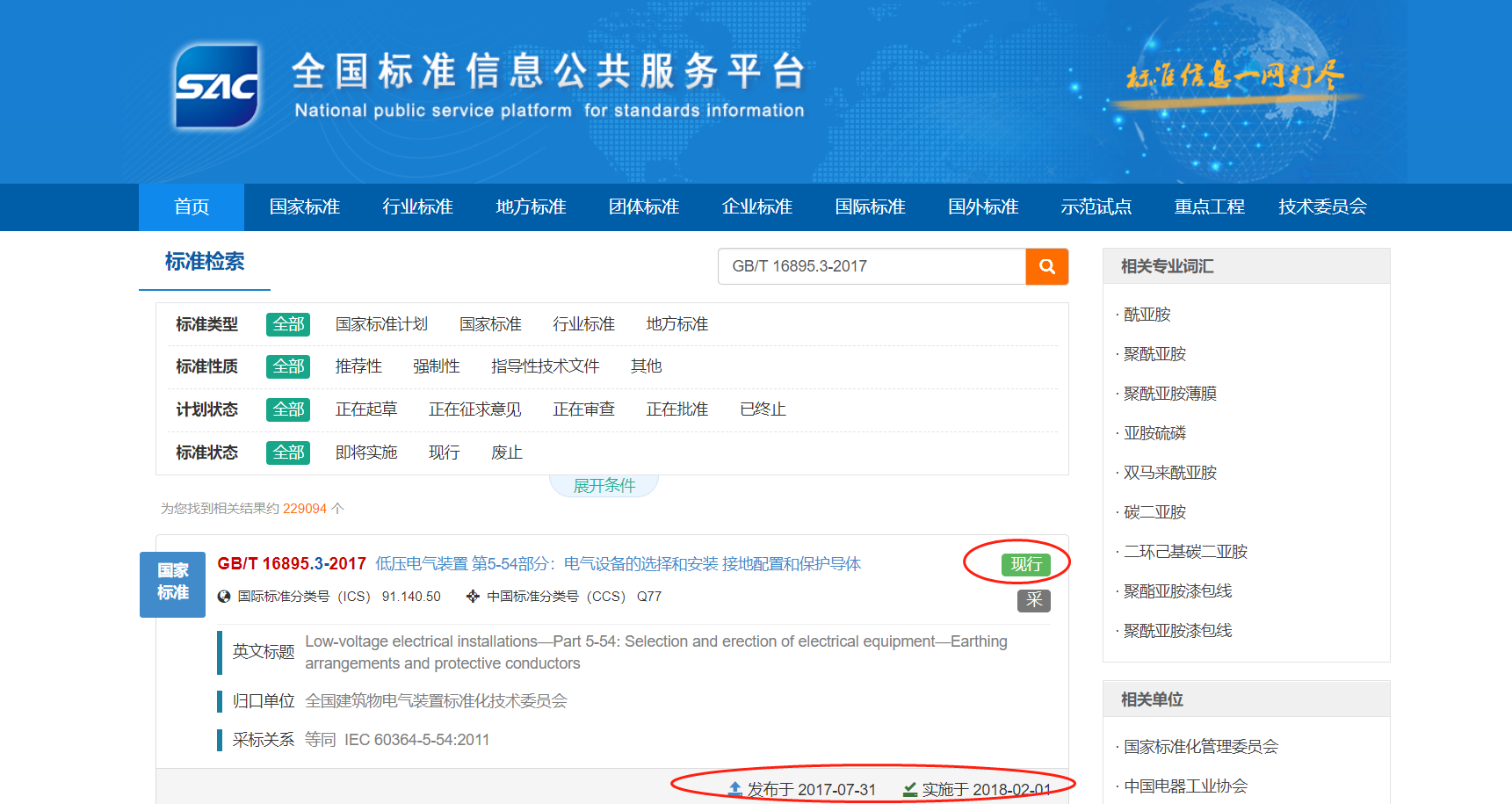Click the SAC logo

[217, 86]
